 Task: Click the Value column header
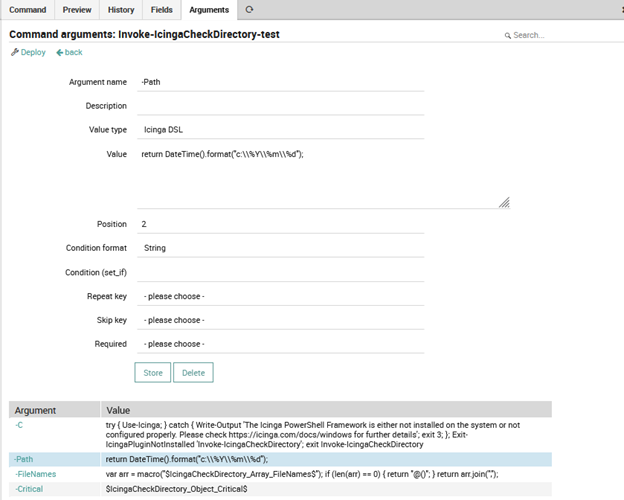326,410
